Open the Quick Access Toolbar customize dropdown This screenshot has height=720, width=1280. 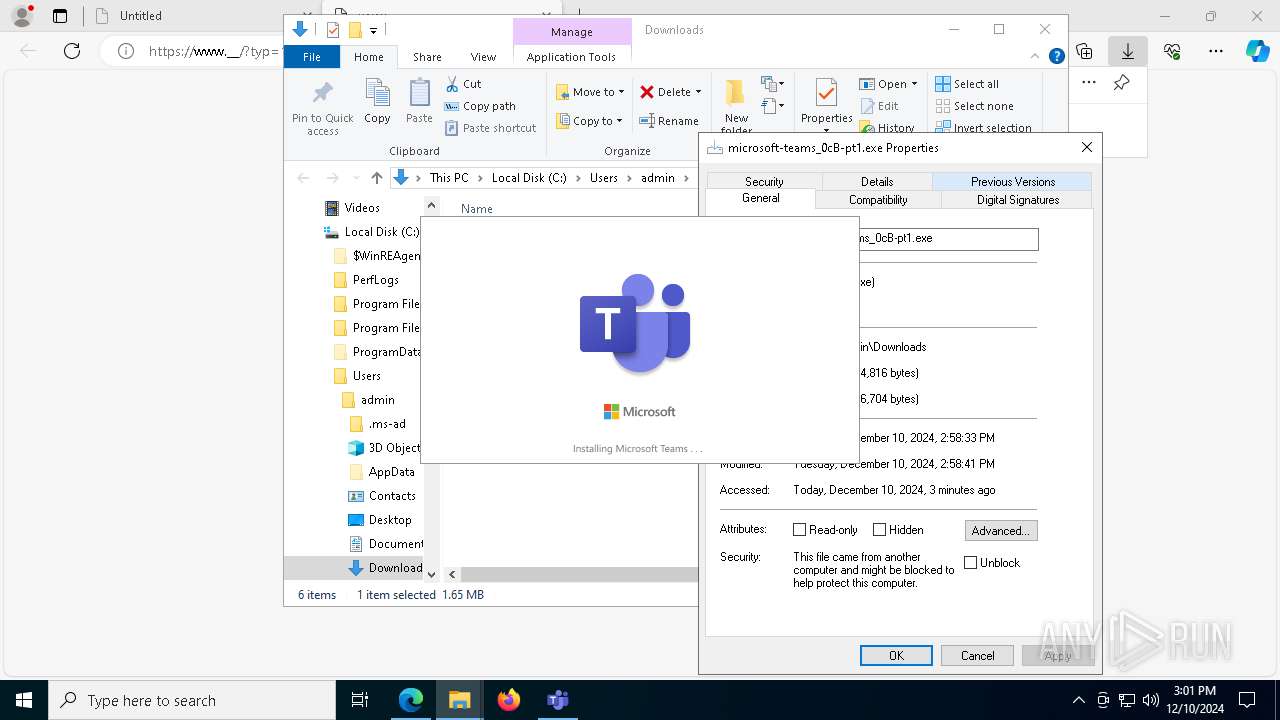pos(373,30)
